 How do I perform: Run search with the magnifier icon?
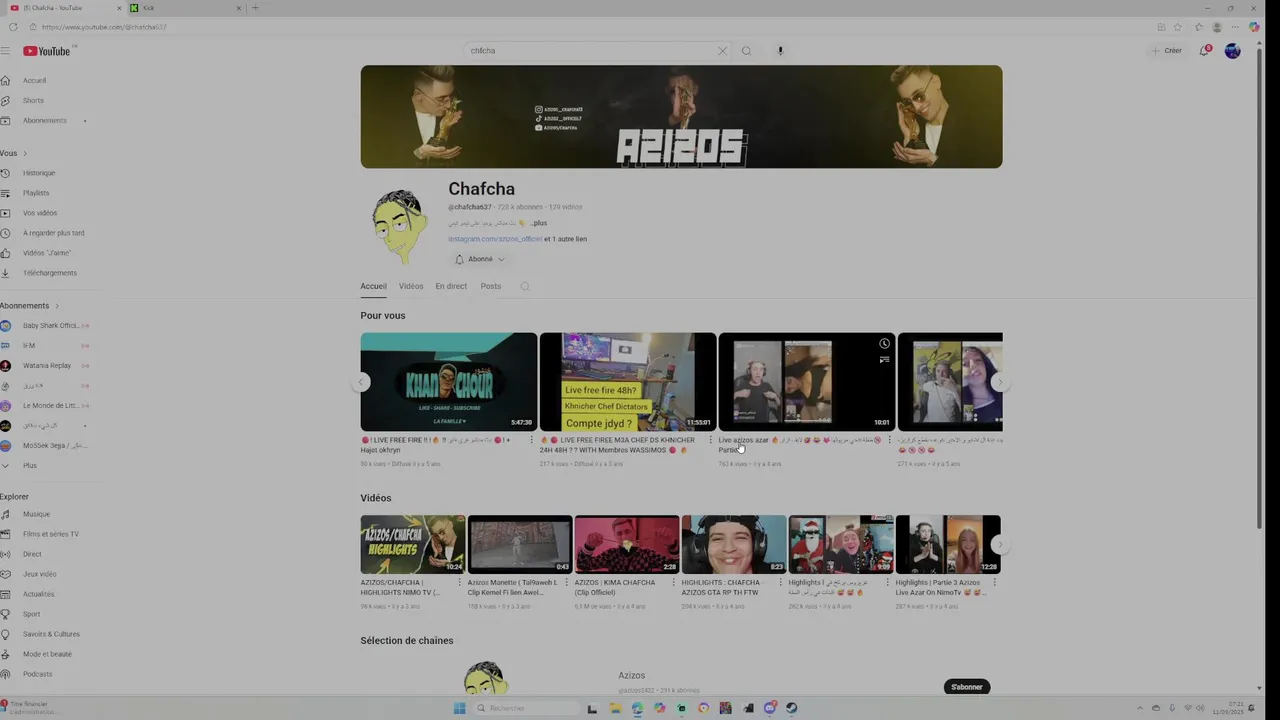746,51
